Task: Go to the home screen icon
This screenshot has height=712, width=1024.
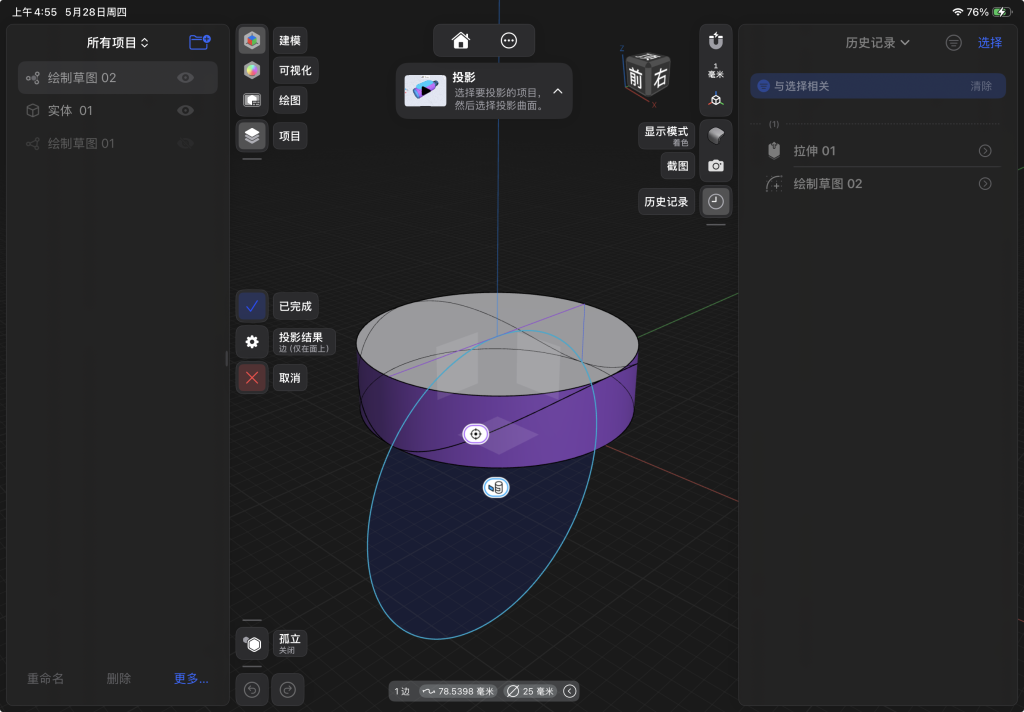Action: pyautogui.click(x=460, y=40)
